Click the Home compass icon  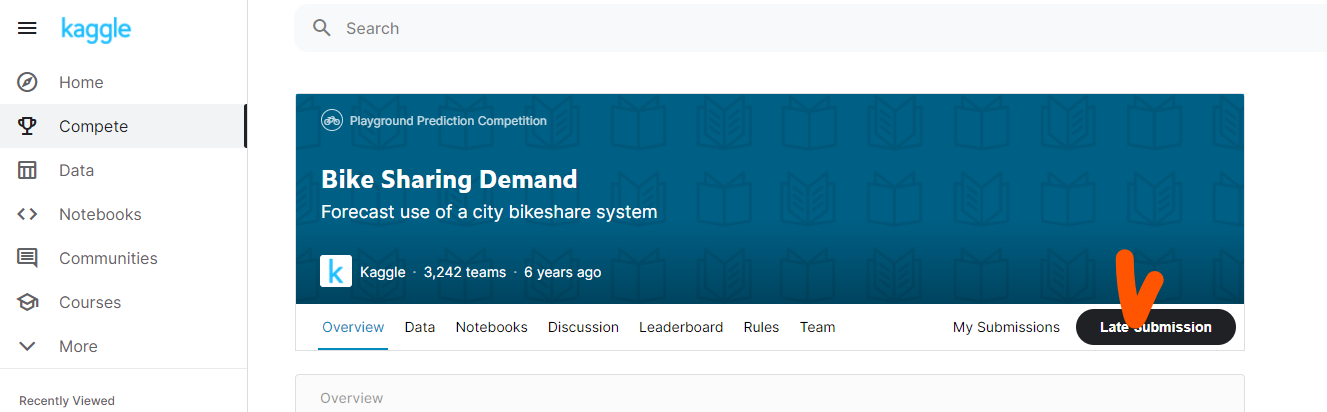coord(28,82)
